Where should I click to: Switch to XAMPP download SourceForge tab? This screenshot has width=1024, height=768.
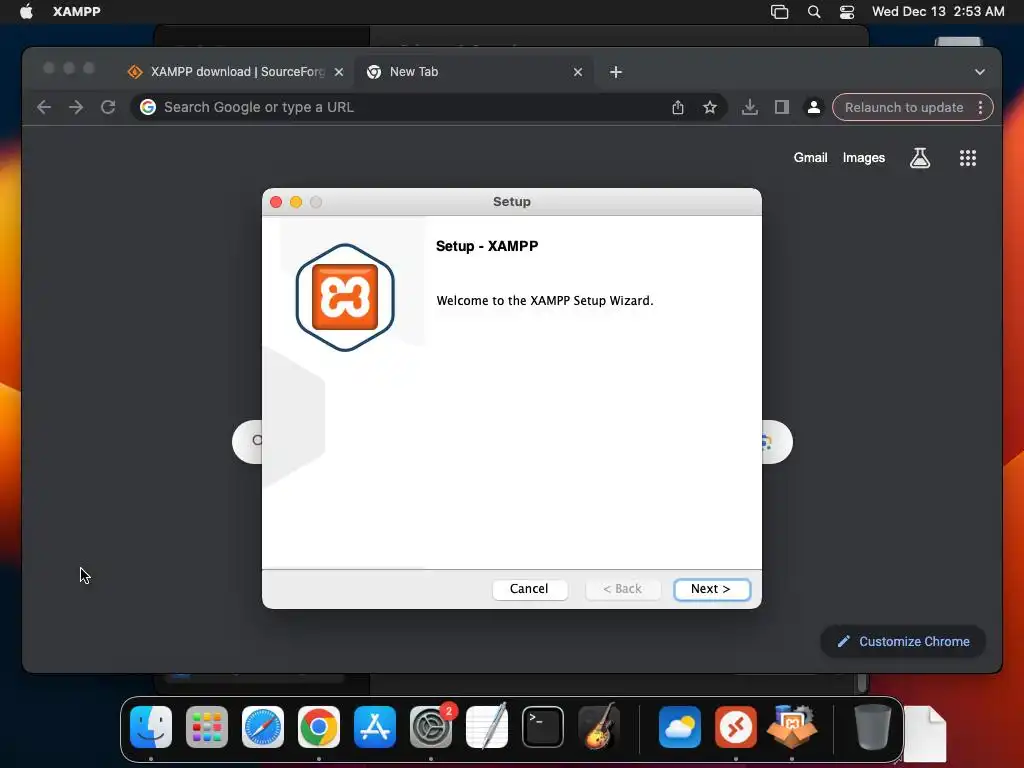[236, 72]
